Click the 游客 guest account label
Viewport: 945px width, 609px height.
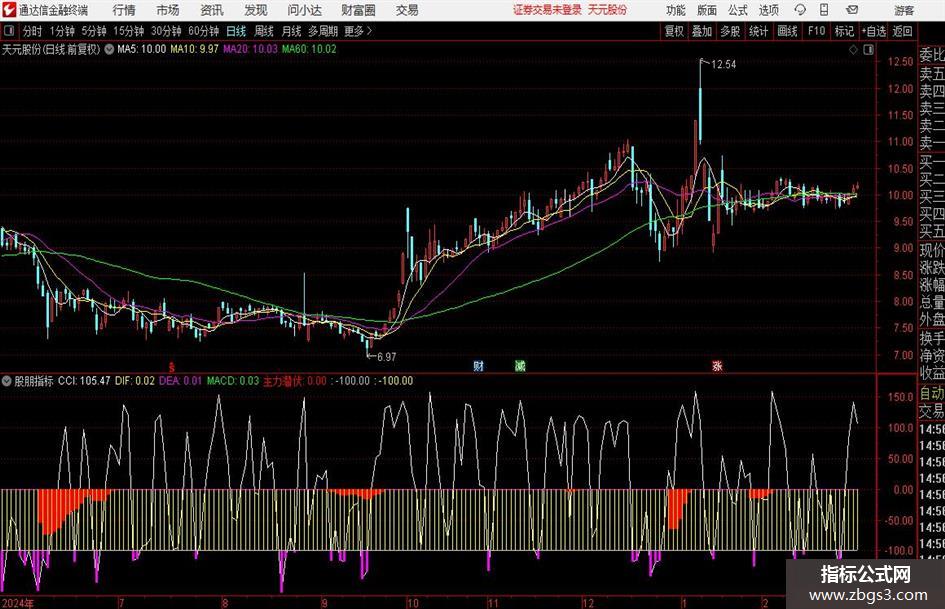pos(904,10)
